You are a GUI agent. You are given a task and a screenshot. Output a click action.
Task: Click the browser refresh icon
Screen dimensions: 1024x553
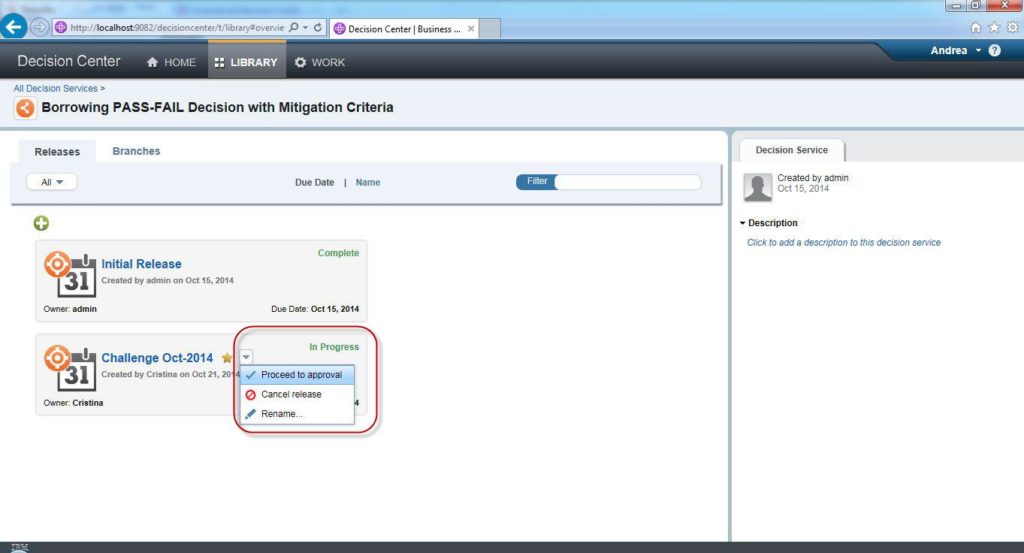click(x=318, y=28)
